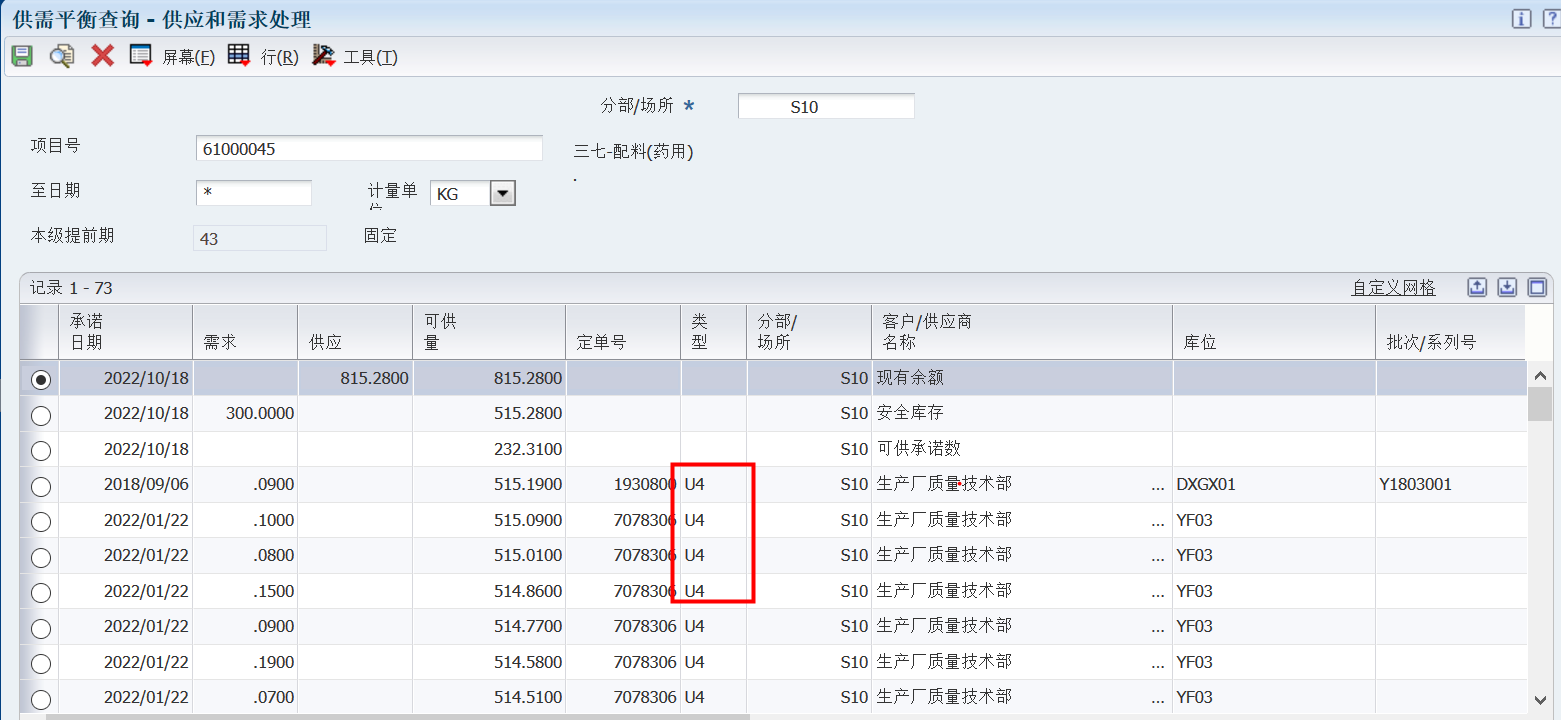Open help via the question mark icon
This screenshot has height=720, width=1561.
1548,18
